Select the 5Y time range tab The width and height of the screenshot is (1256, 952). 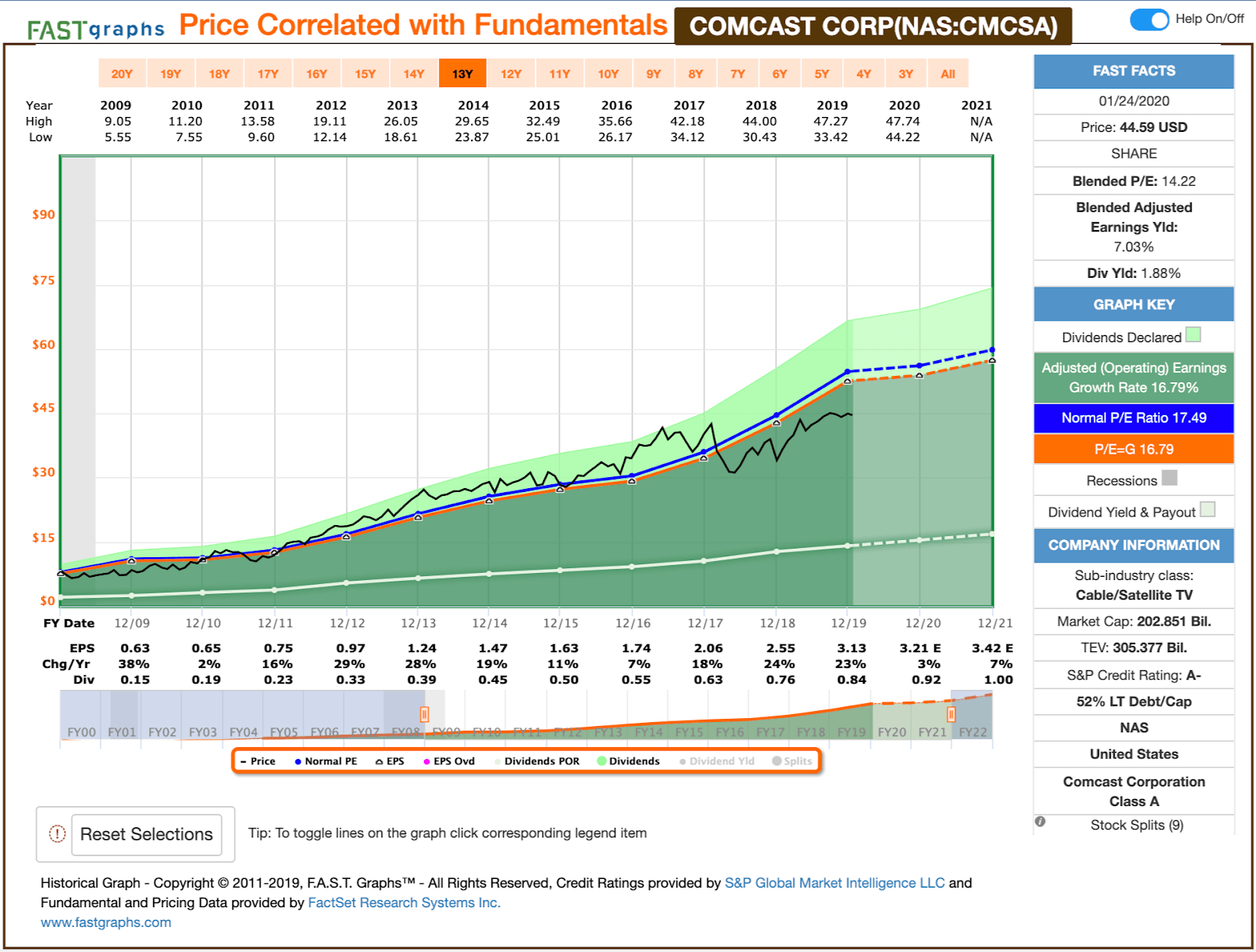pos(822,74)
